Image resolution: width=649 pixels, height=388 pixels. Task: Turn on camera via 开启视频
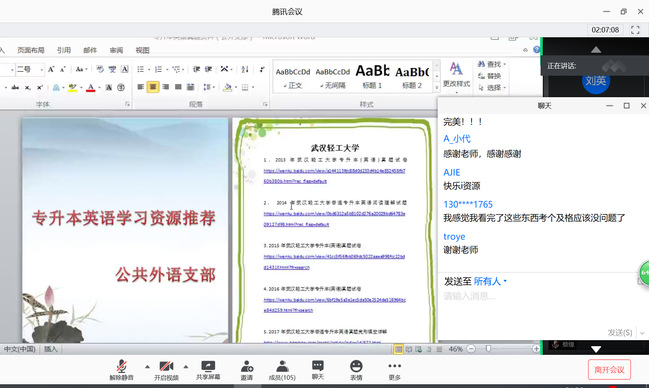[x=166, y=369]
